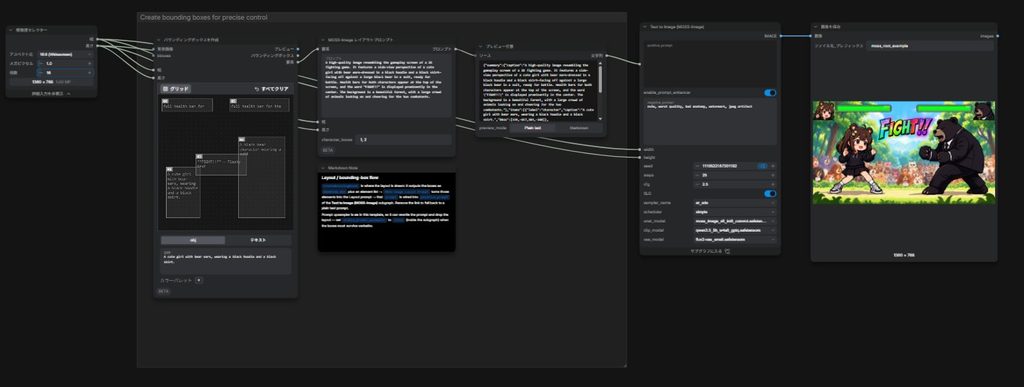
Task: Open the aspect ratio 16:9 (Widescreen) dropdown
Action: tap(65, 54)
